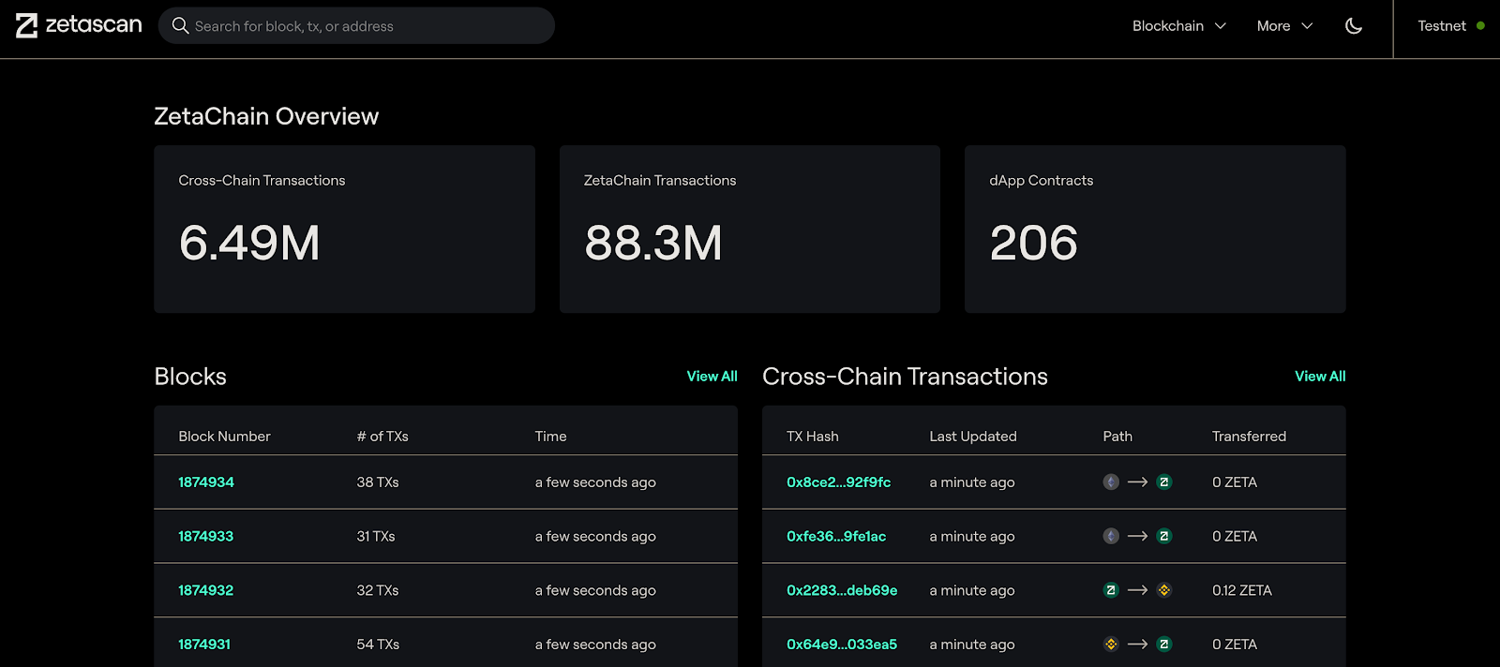This screenshot has width=1500, height=667.
Task: Click the green Testnet status indicator dot
Action: tap(1481, 25)
